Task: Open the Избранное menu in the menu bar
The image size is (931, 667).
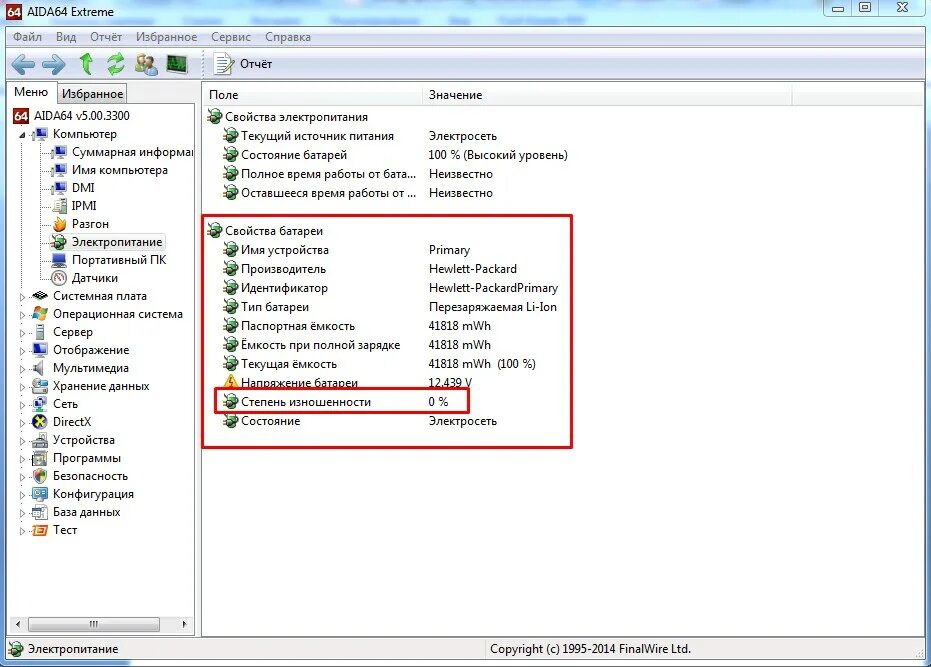Action: 166,37
